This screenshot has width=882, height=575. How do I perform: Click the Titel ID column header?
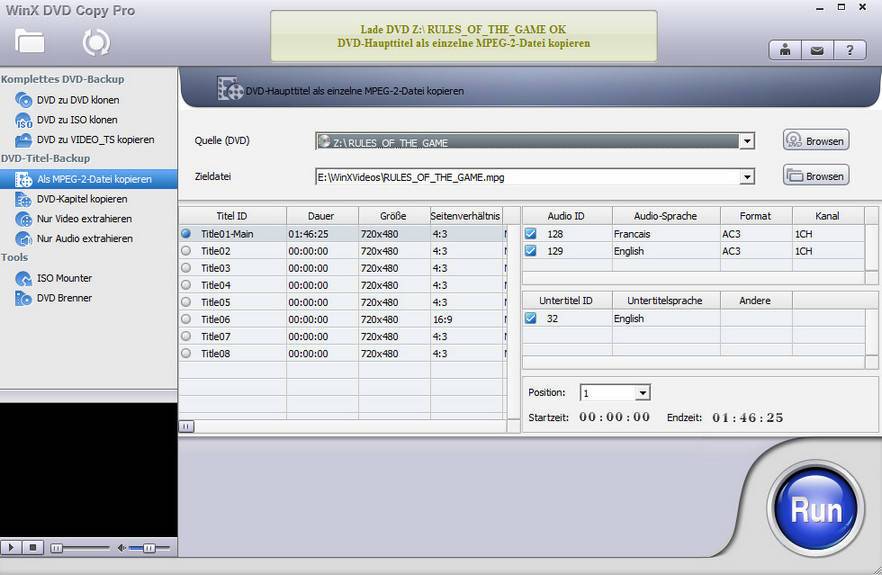pos(232,216)
